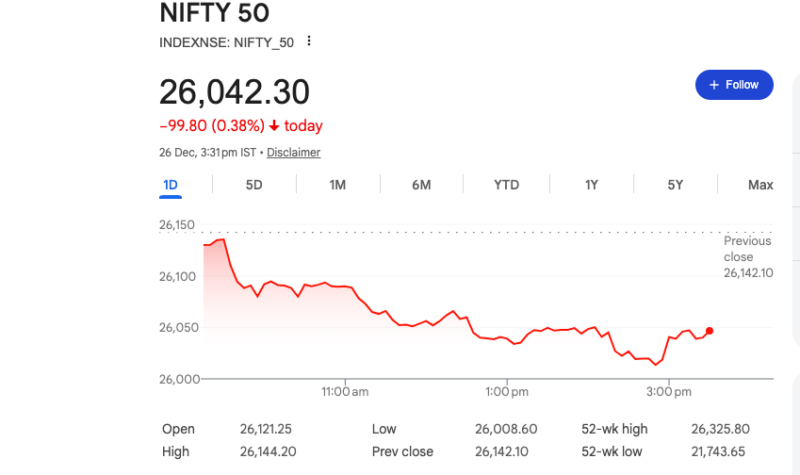Click the plus icon in the Follow button
800x475 pixels.
point(714,85)
